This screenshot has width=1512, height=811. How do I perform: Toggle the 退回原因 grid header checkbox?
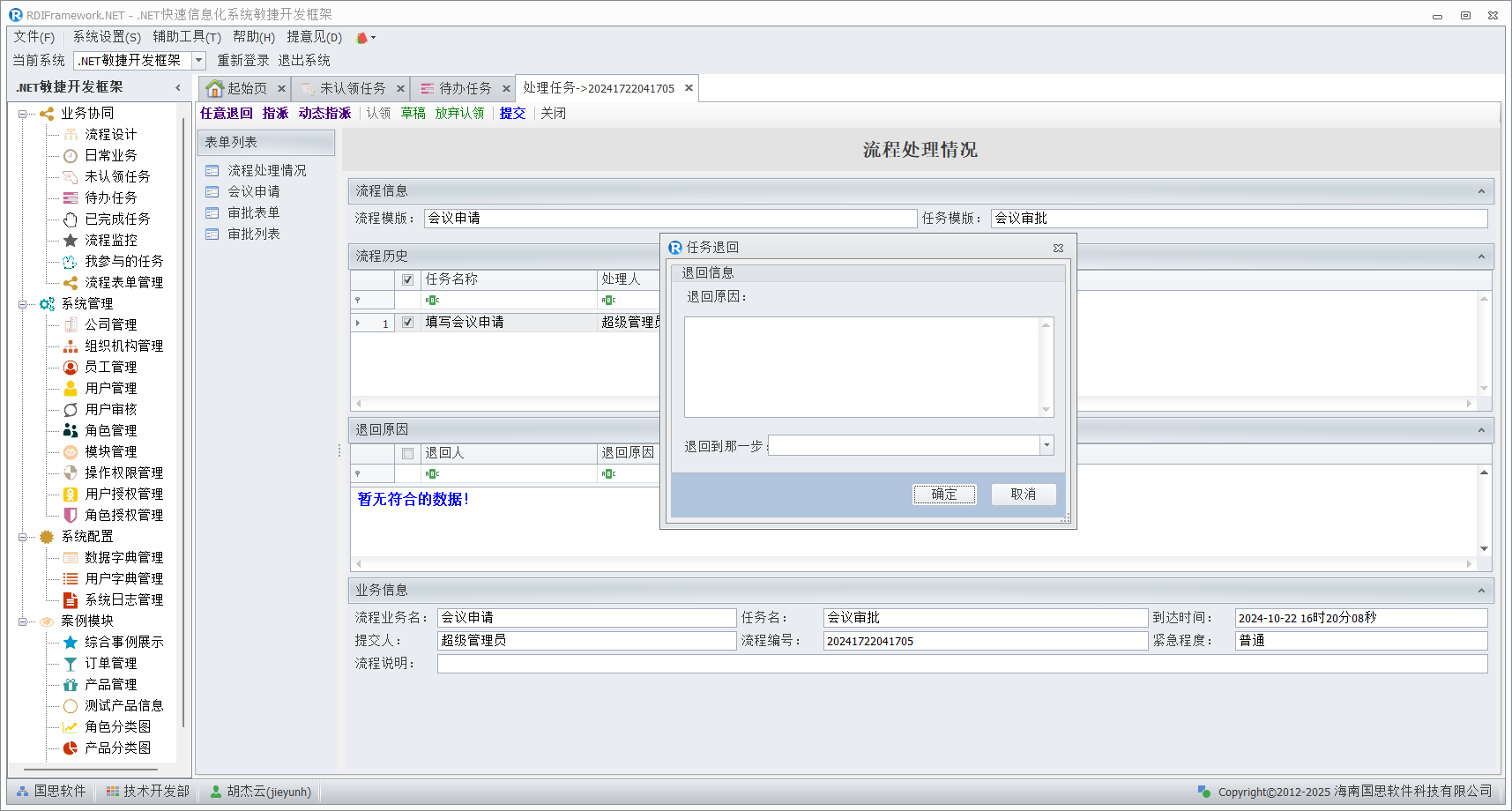click(x=407, y=453)
